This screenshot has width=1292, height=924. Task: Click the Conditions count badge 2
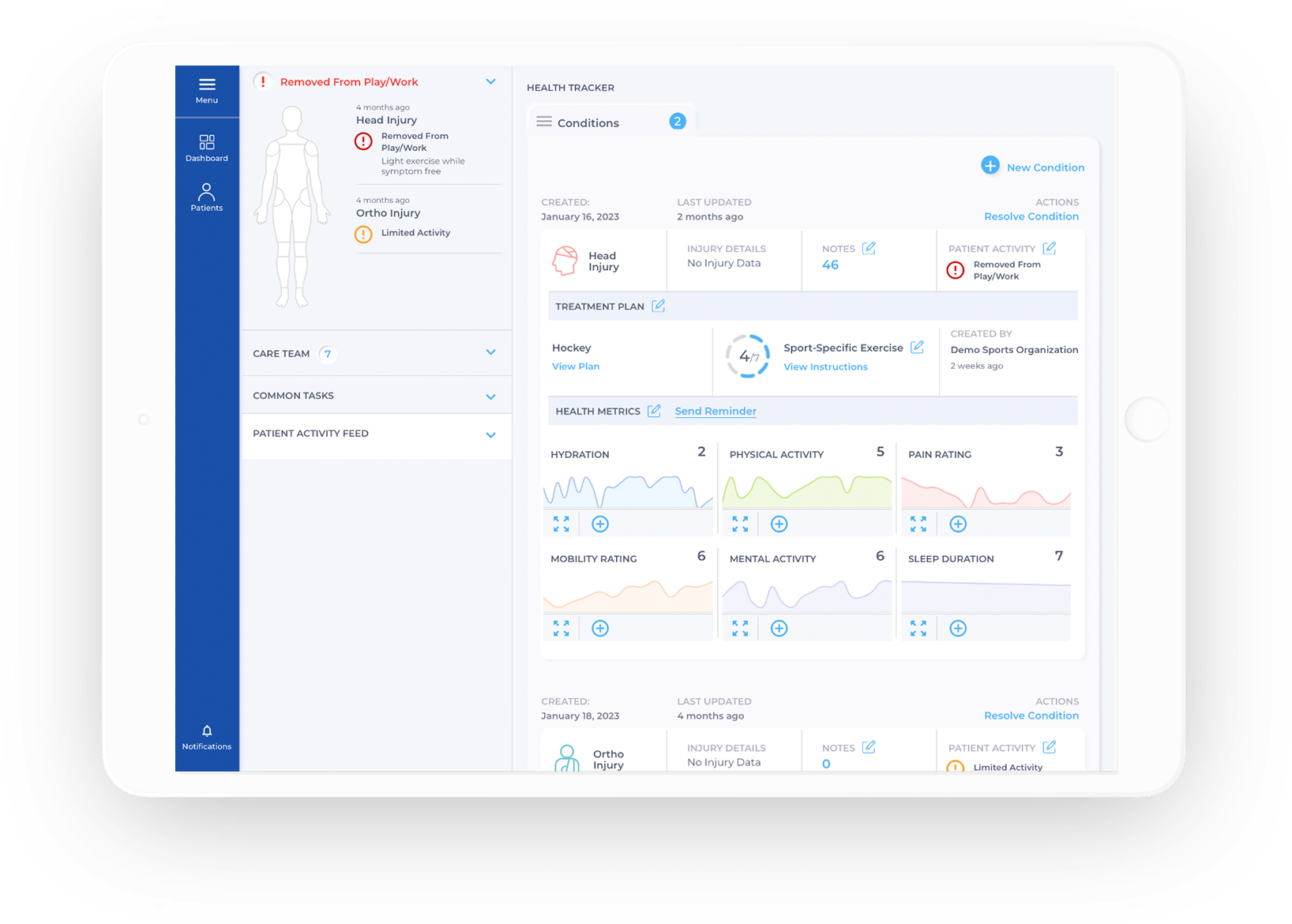tap(678, 121)
